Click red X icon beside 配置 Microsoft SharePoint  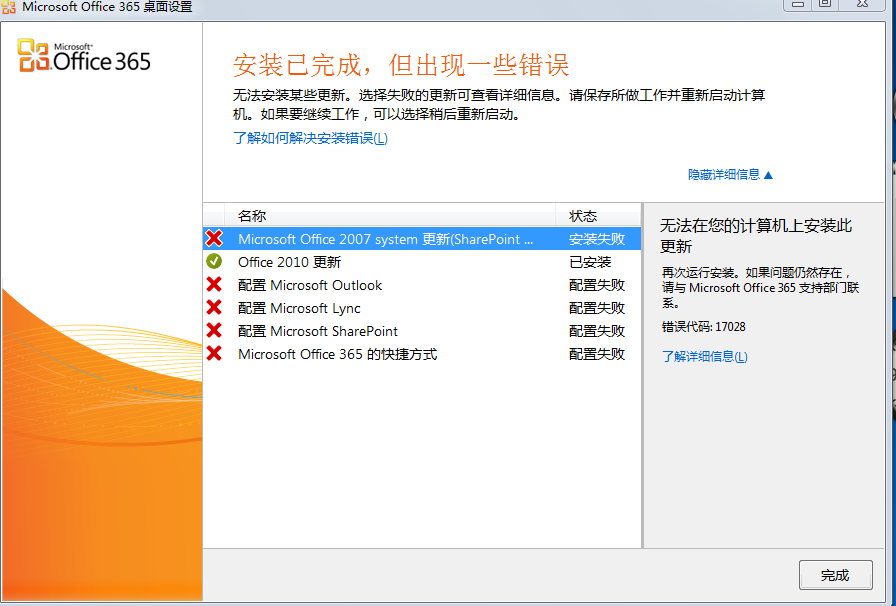pyautogui.click(x=214, y=330)
